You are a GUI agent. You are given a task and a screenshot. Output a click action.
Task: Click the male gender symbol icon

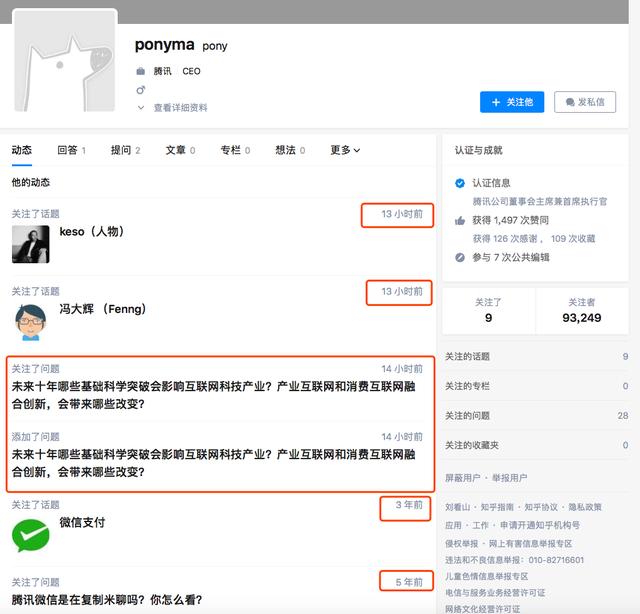(x=140, y=89)
